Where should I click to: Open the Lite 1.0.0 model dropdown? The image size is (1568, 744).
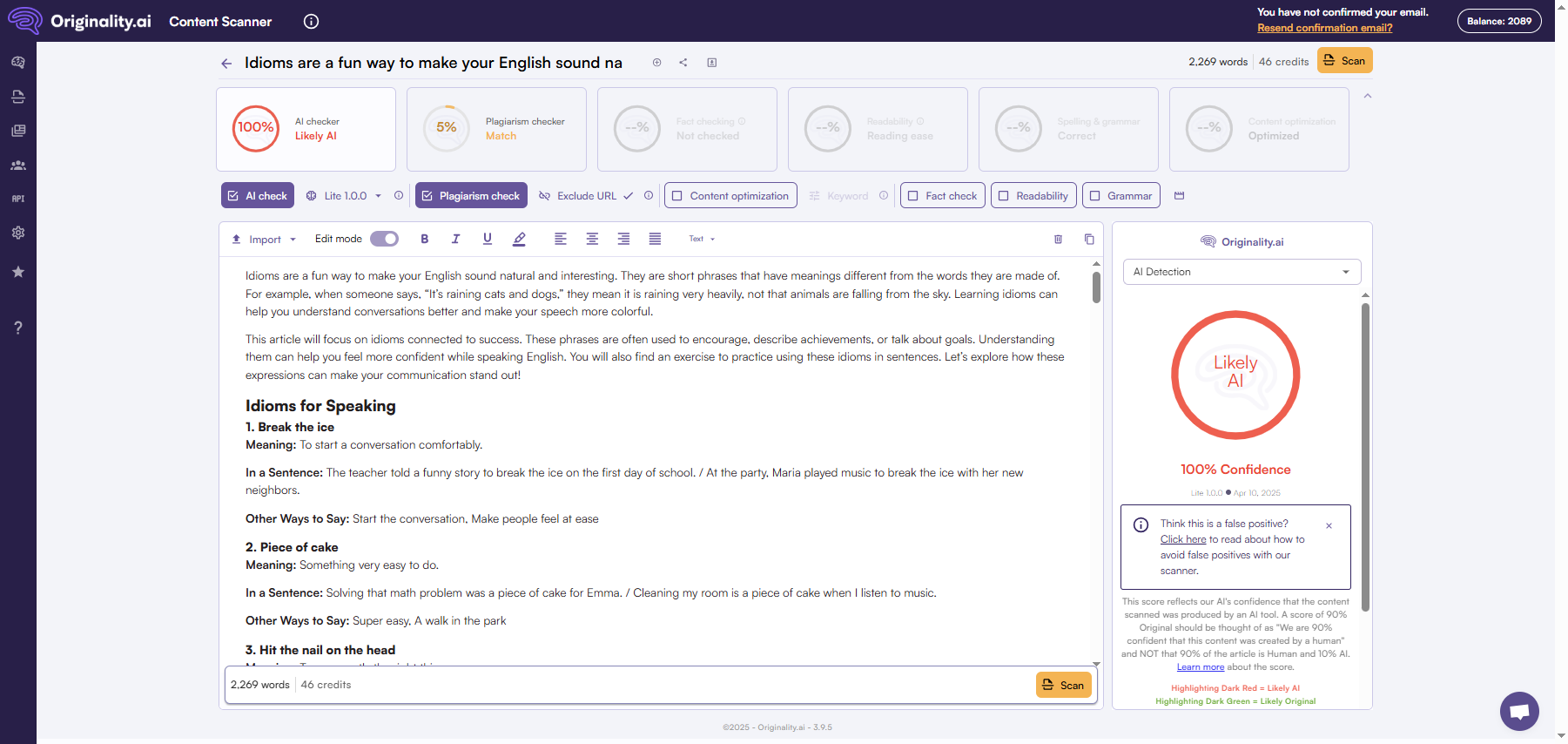345,196
